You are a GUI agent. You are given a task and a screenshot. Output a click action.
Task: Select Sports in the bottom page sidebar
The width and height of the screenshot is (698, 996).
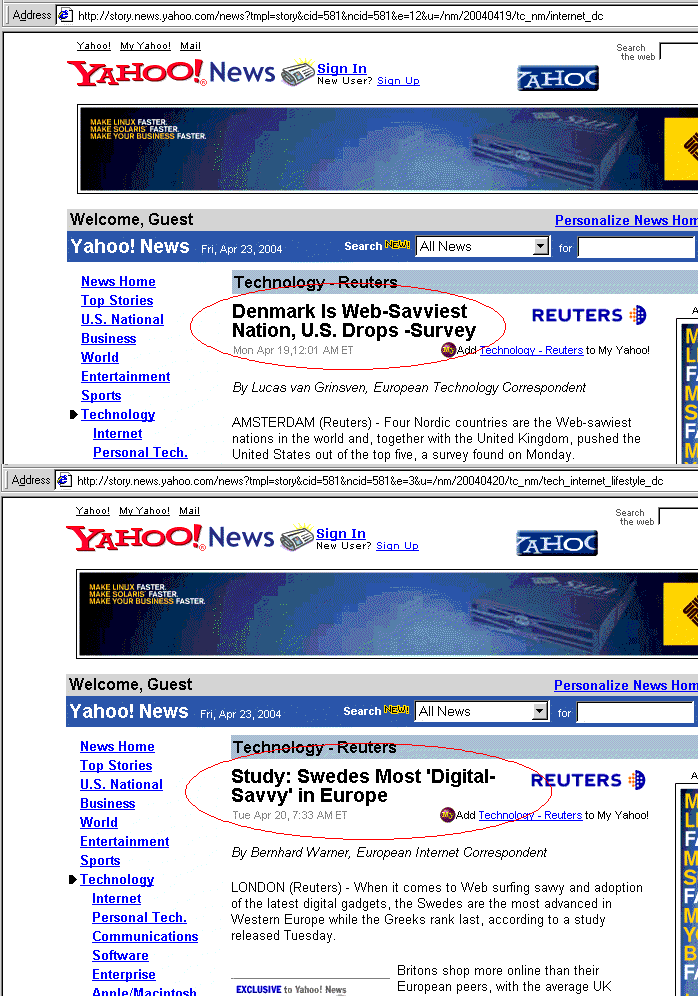click(x=100, y=861)
